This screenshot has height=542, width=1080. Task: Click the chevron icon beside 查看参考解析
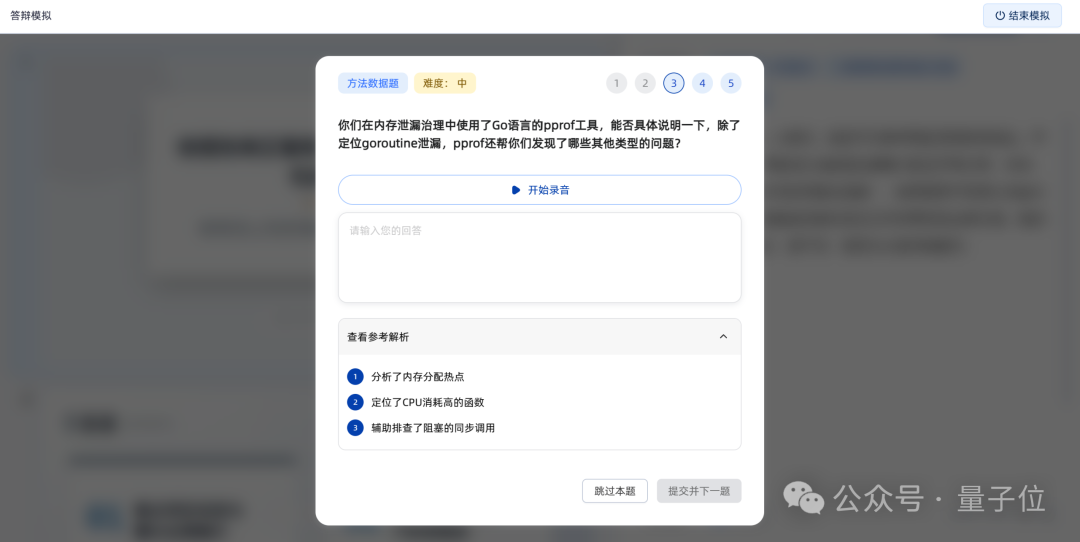coord(723,337)
